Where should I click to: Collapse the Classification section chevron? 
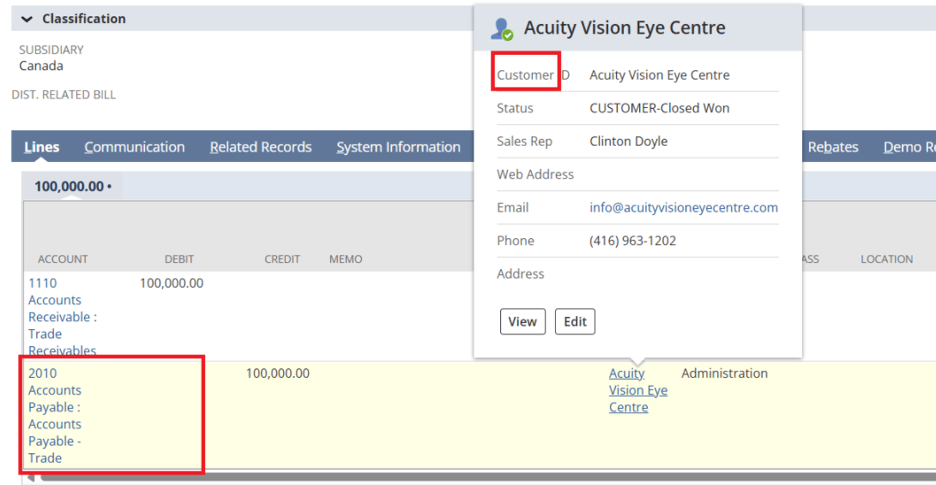[26, 19]
